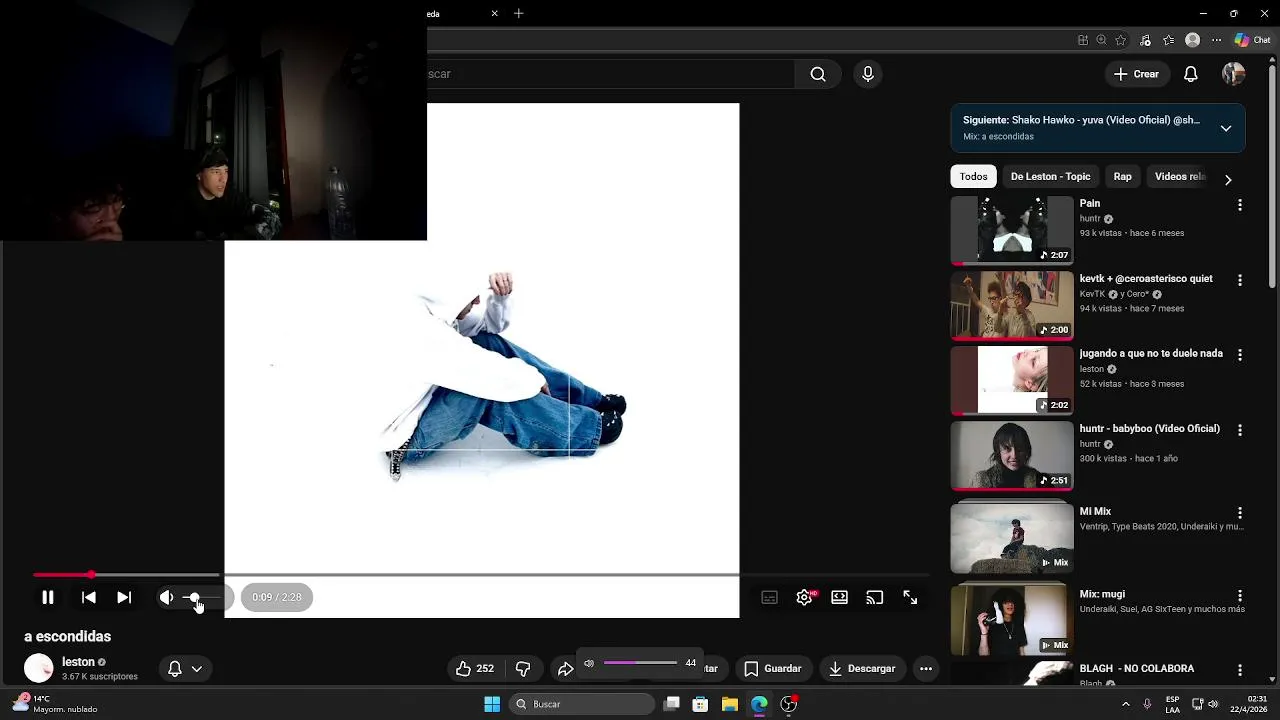Select the Videos relacionados chip
Screen dimensions: 1280x720
(1180, 177)
